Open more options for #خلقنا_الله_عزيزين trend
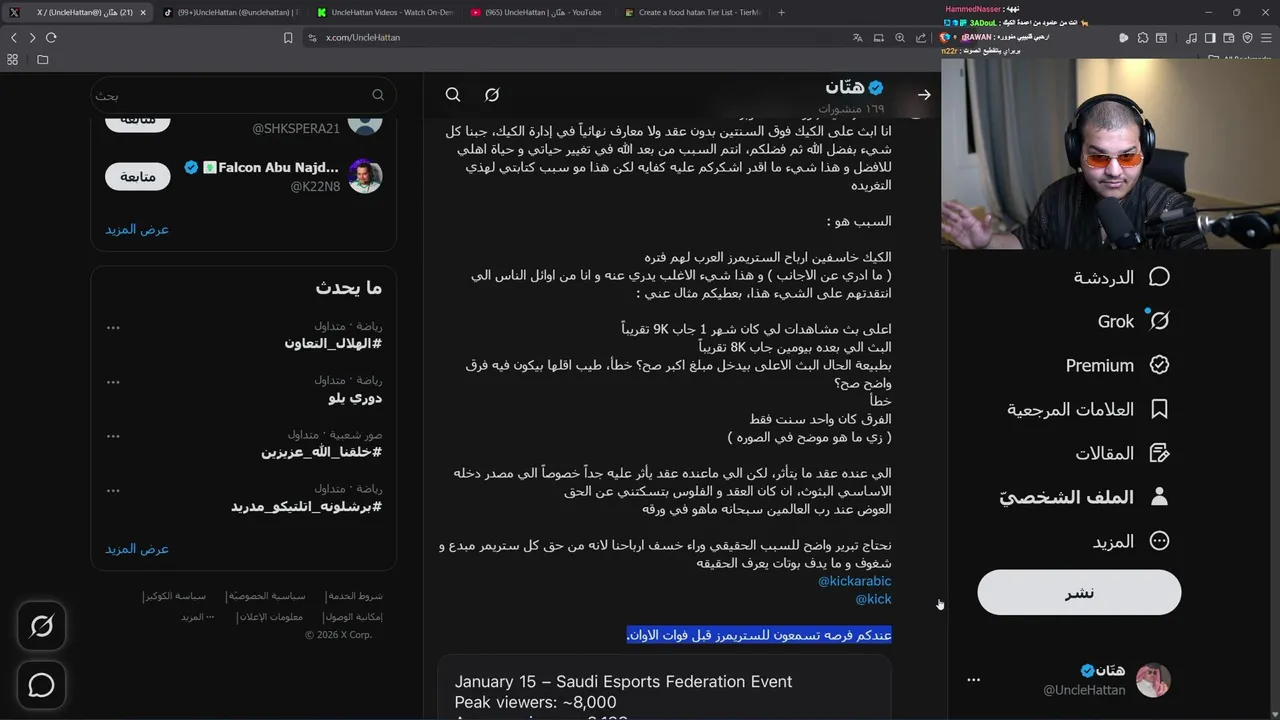The image size is (1280, 720). pyautogui.click(x=113, y=436)
